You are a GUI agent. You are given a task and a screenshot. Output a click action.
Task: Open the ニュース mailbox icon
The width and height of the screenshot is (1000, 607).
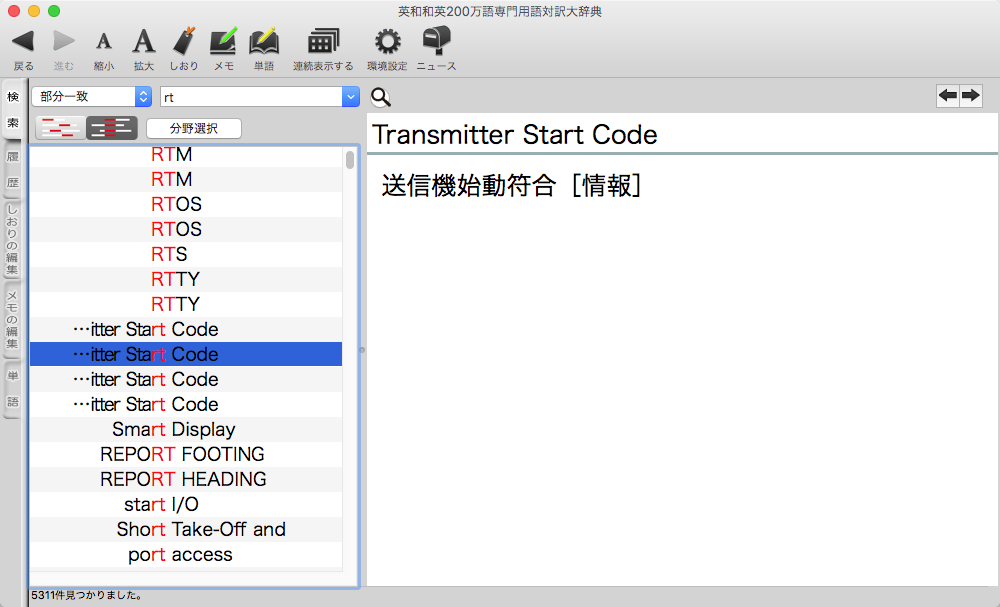point(436,42)
